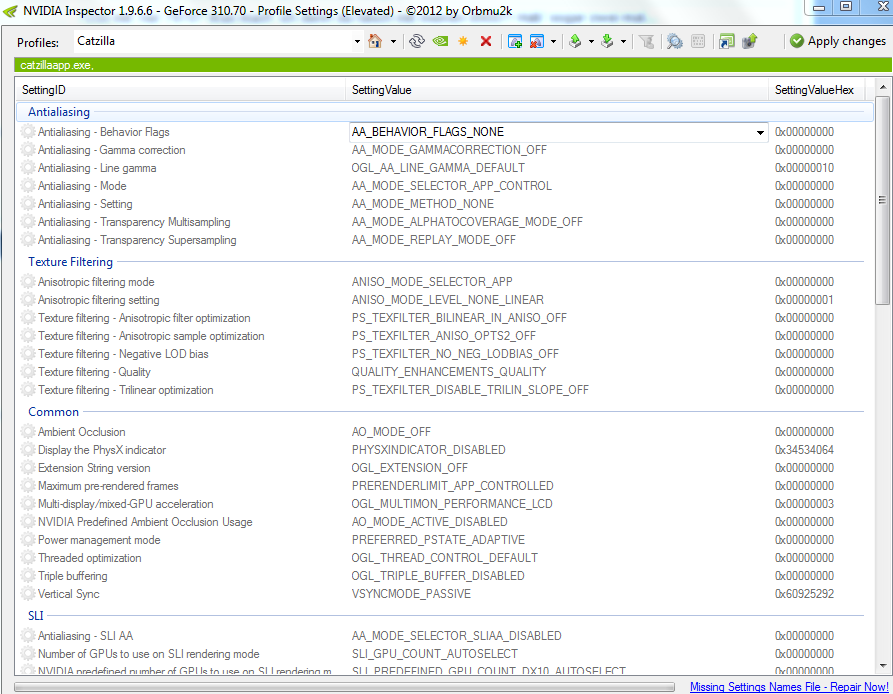Click gear icon beside Power management mode
The image size is (893, 694).
28,540
